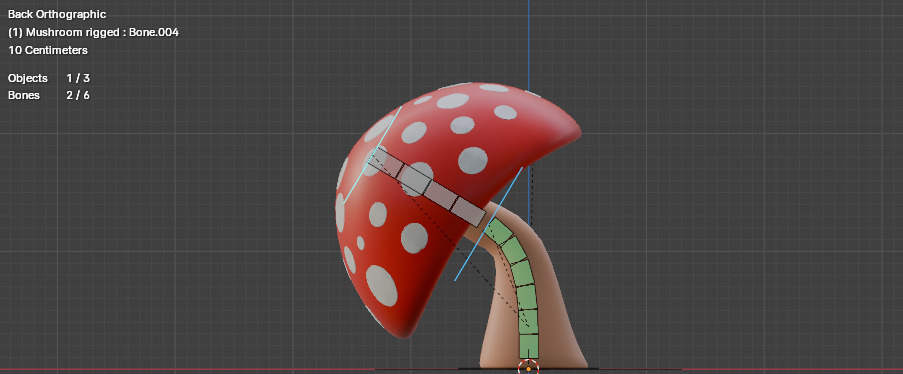
Task: Click the 3D cursor at mushroom base
Action: click(528, 368)
